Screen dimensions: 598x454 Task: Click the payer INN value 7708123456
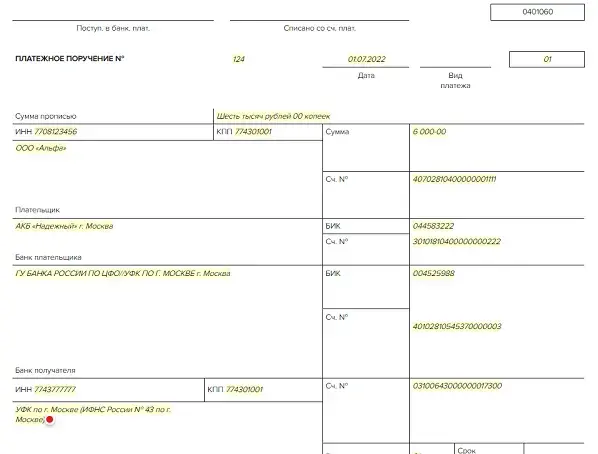click(56, 132)
